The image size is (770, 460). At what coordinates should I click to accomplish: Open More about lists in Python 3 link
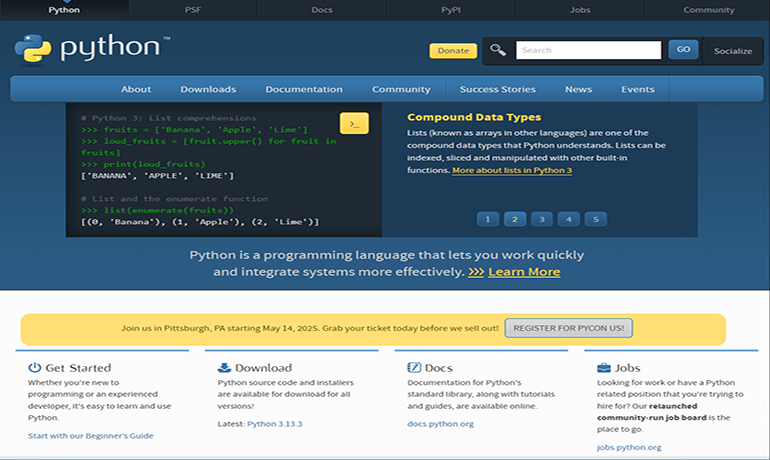coord(512,170)
